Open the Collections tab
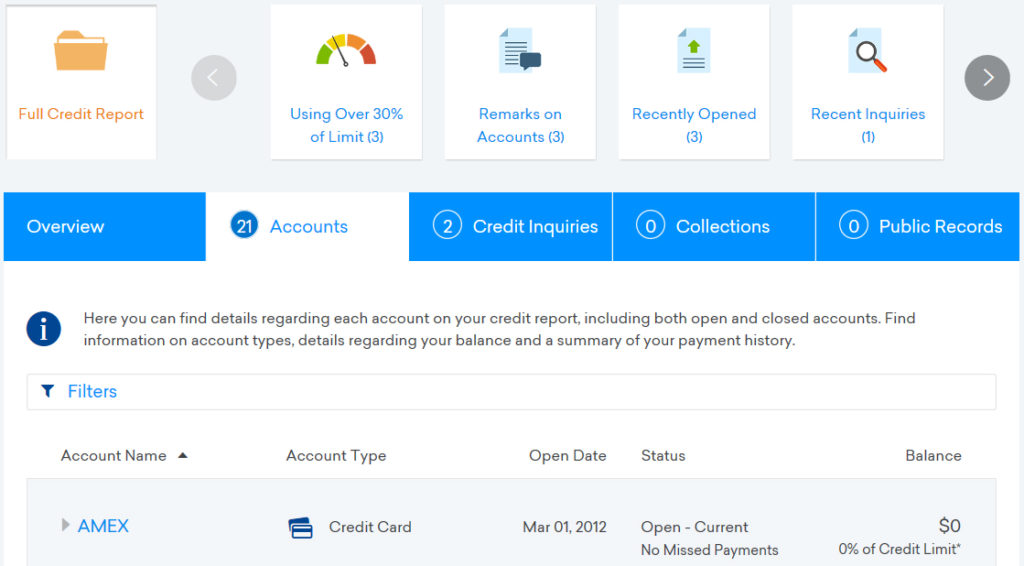Screen dimensions: 1024x566 tap(714, 227)
